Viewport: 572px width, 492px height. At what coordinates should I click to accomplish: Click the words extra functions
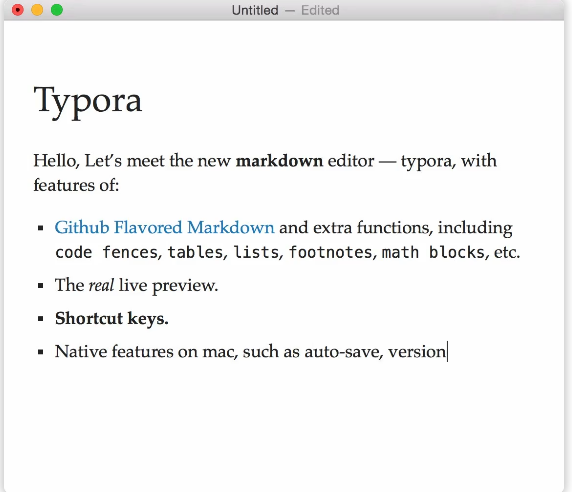coord(372,228)
